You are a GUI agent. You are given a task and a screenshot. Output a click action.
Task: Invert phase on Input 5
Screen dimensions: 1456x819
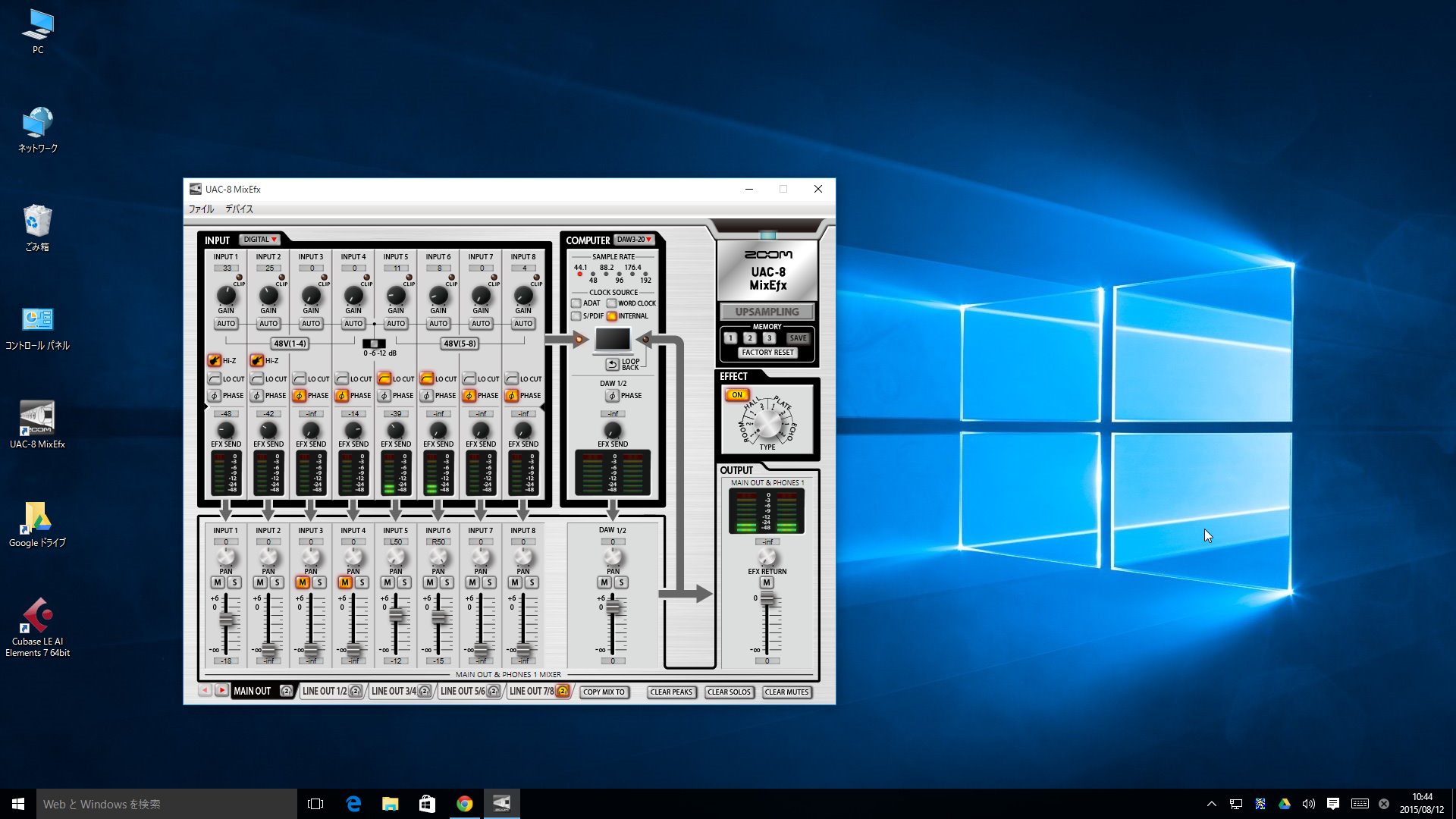click(x=384, y=396)
